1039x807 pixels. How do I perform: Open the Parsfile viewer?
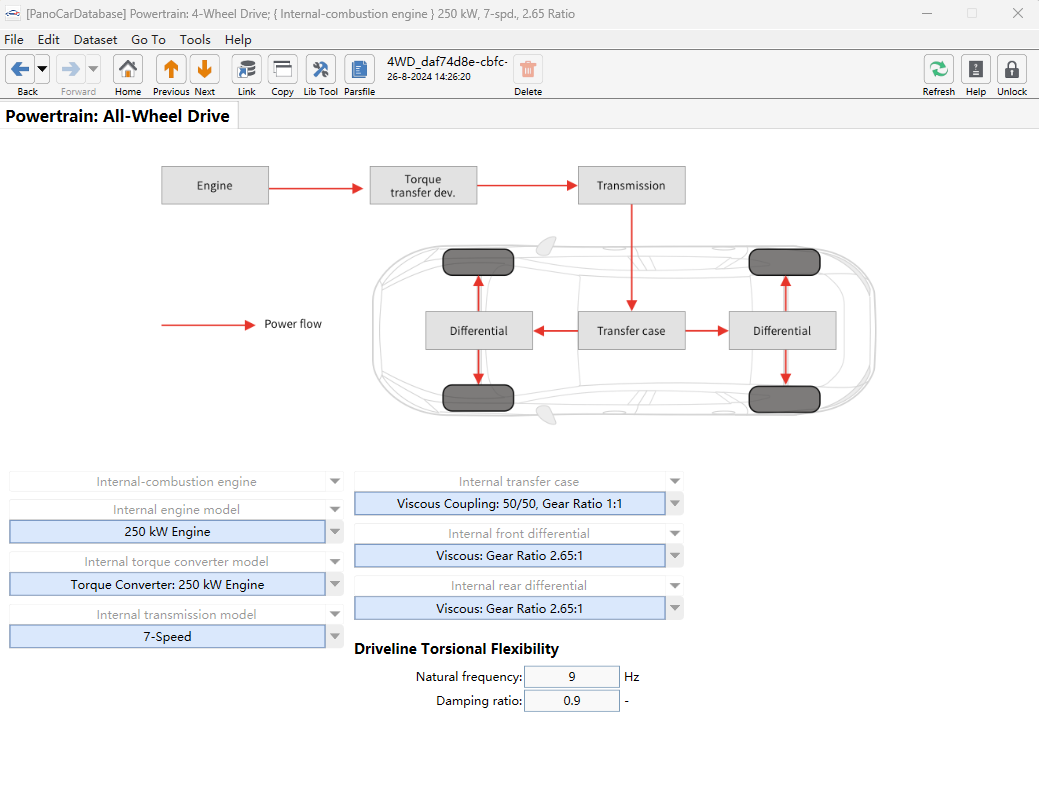359,69
